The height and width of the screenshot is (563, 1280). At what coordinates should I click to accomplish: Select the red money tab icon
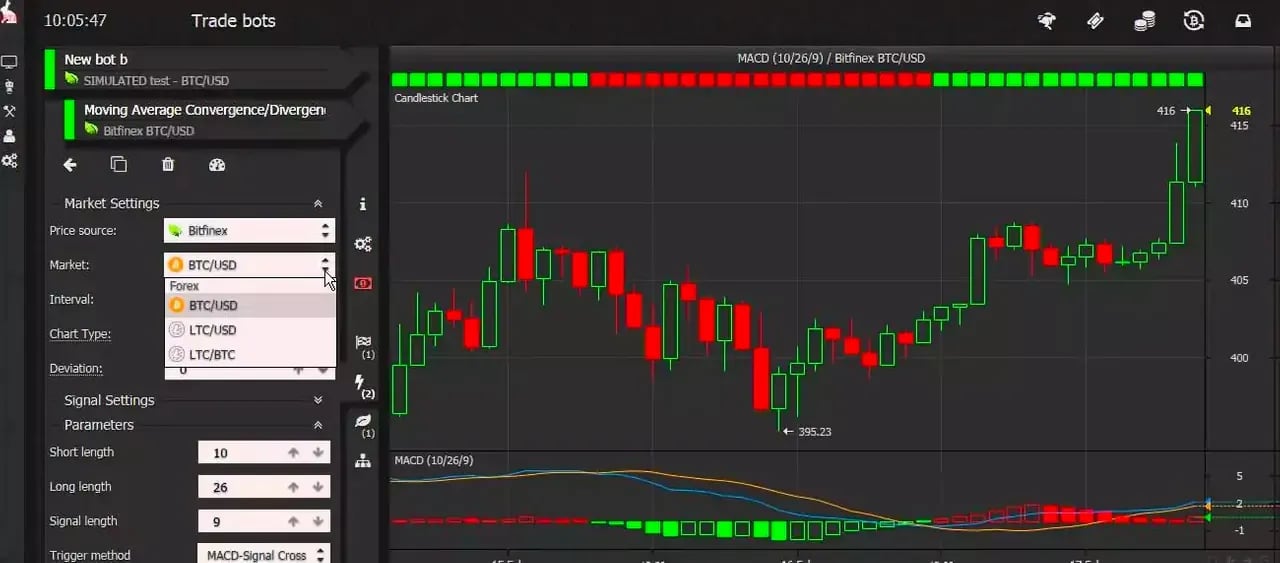363,283
